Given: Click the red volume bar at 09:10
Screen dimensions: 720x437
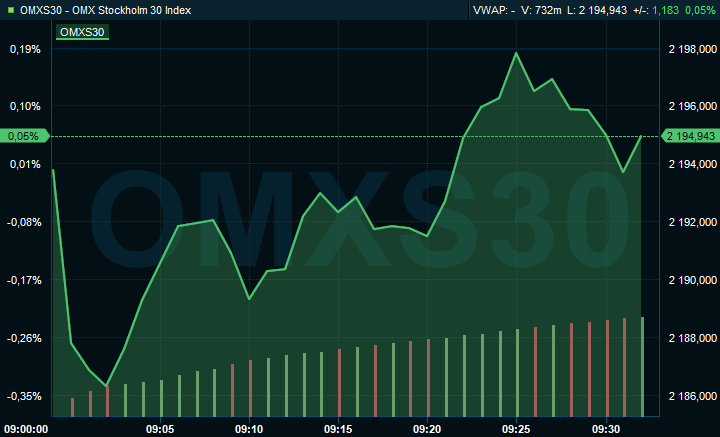Looking at the screenshot, I should [250, 388].
